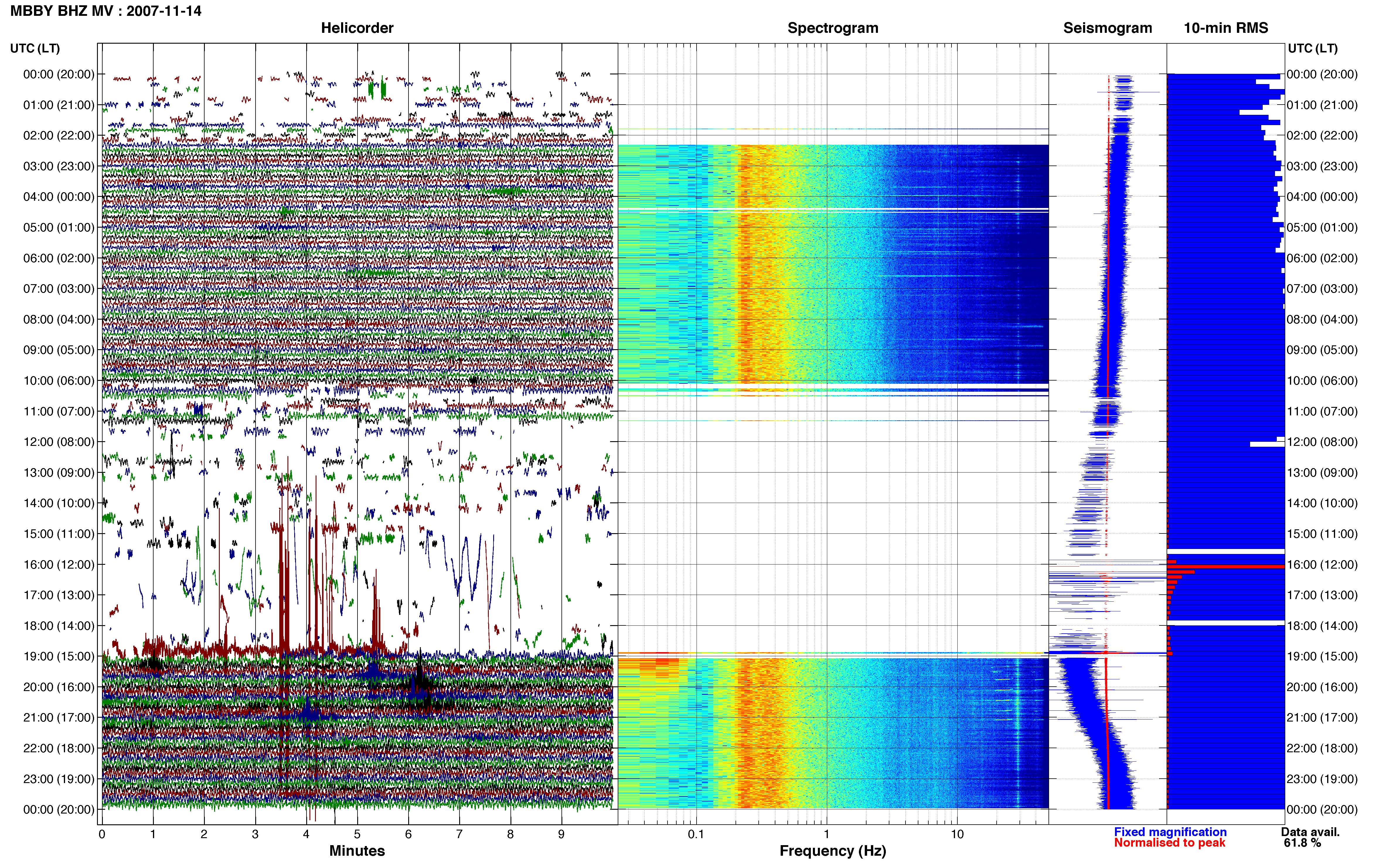Click the left '03:00 (23:00)' time label
1389x868 pixels.
point(59,166)
